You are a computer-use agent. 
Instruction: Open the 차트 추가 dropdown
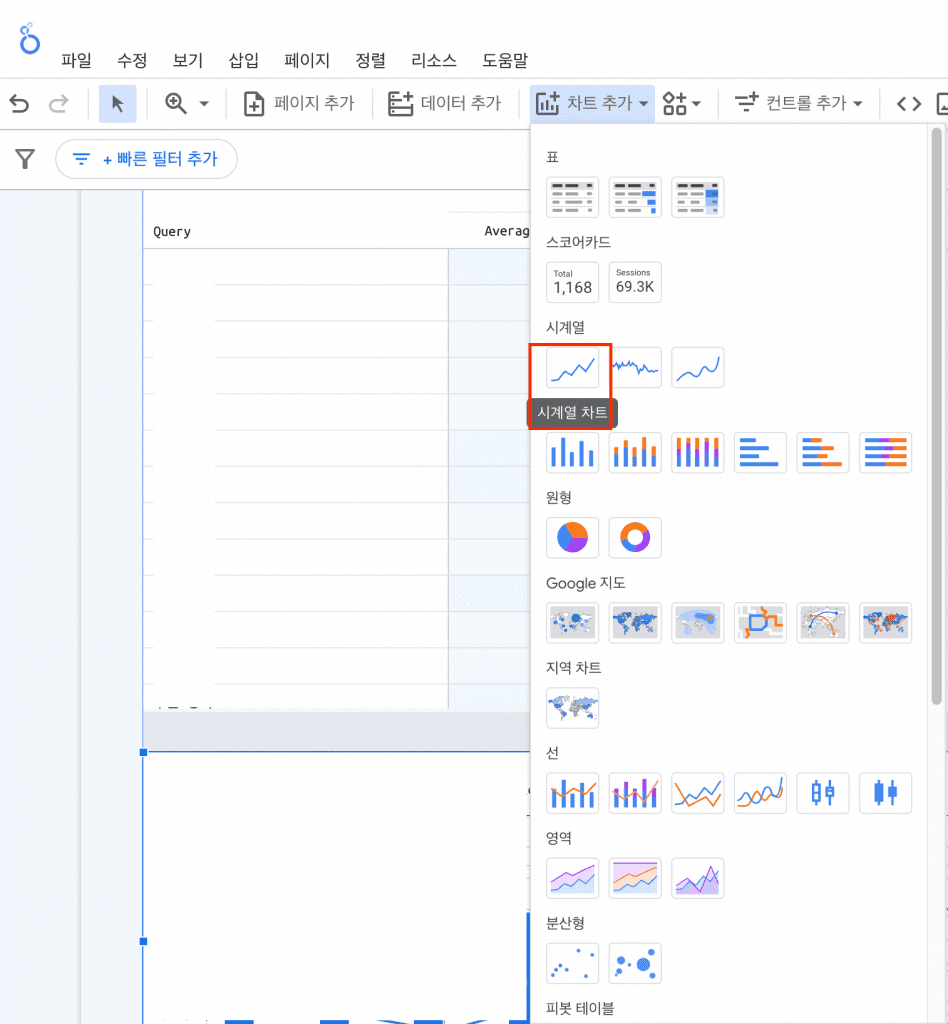coord(592,103)
